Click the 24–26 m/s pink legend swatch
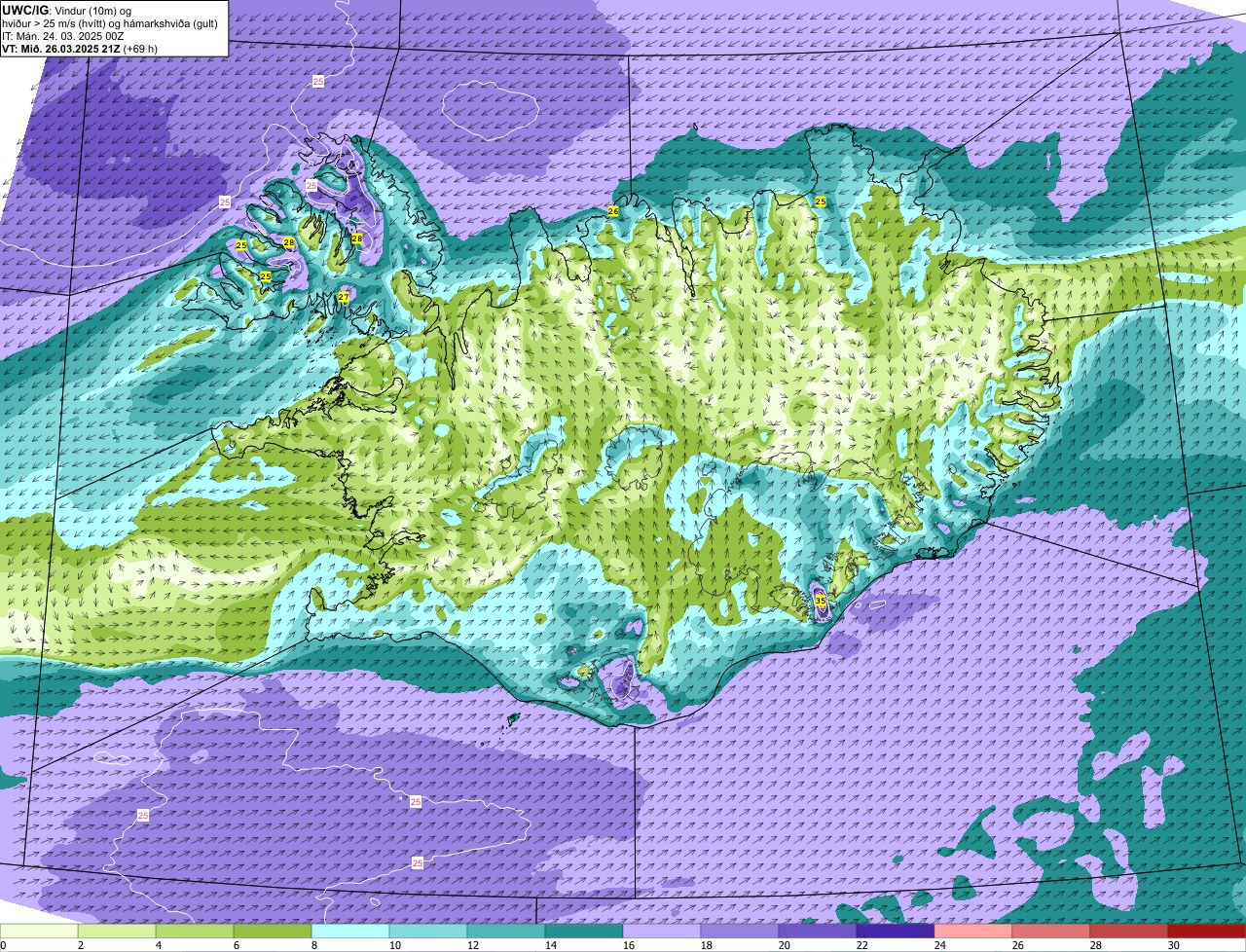The height and width of the screenshot is (952, 1246). (973, 931)
